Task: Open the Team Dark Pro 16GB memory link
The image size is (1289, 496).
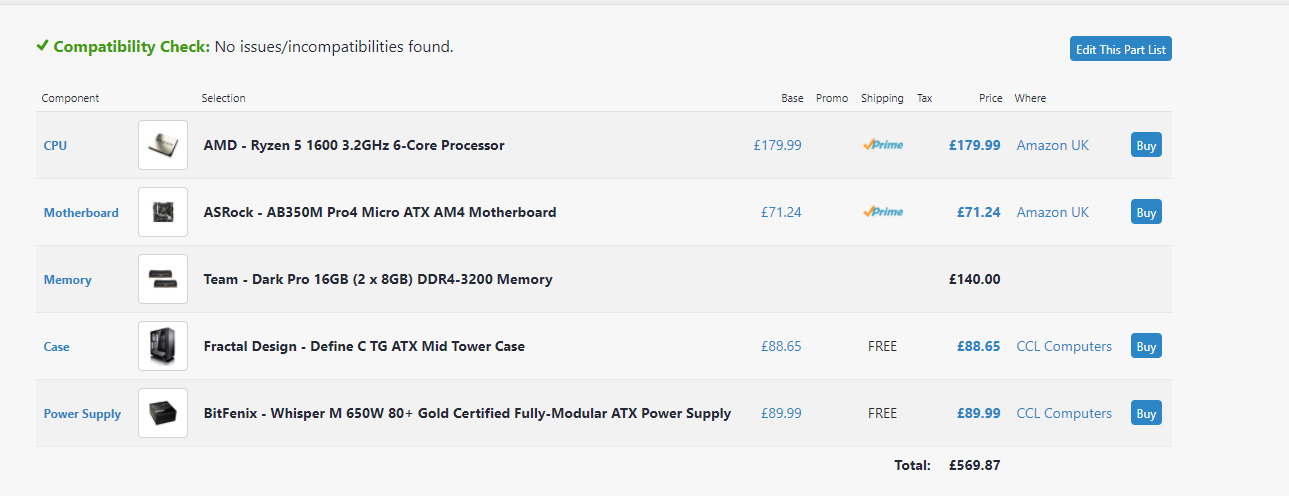Action: tap(378, 279)
